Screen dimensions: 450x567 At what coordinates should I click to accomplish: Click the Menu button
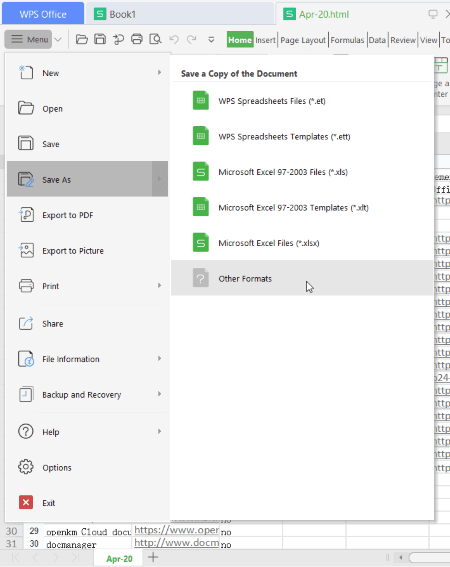coord(28,39)
